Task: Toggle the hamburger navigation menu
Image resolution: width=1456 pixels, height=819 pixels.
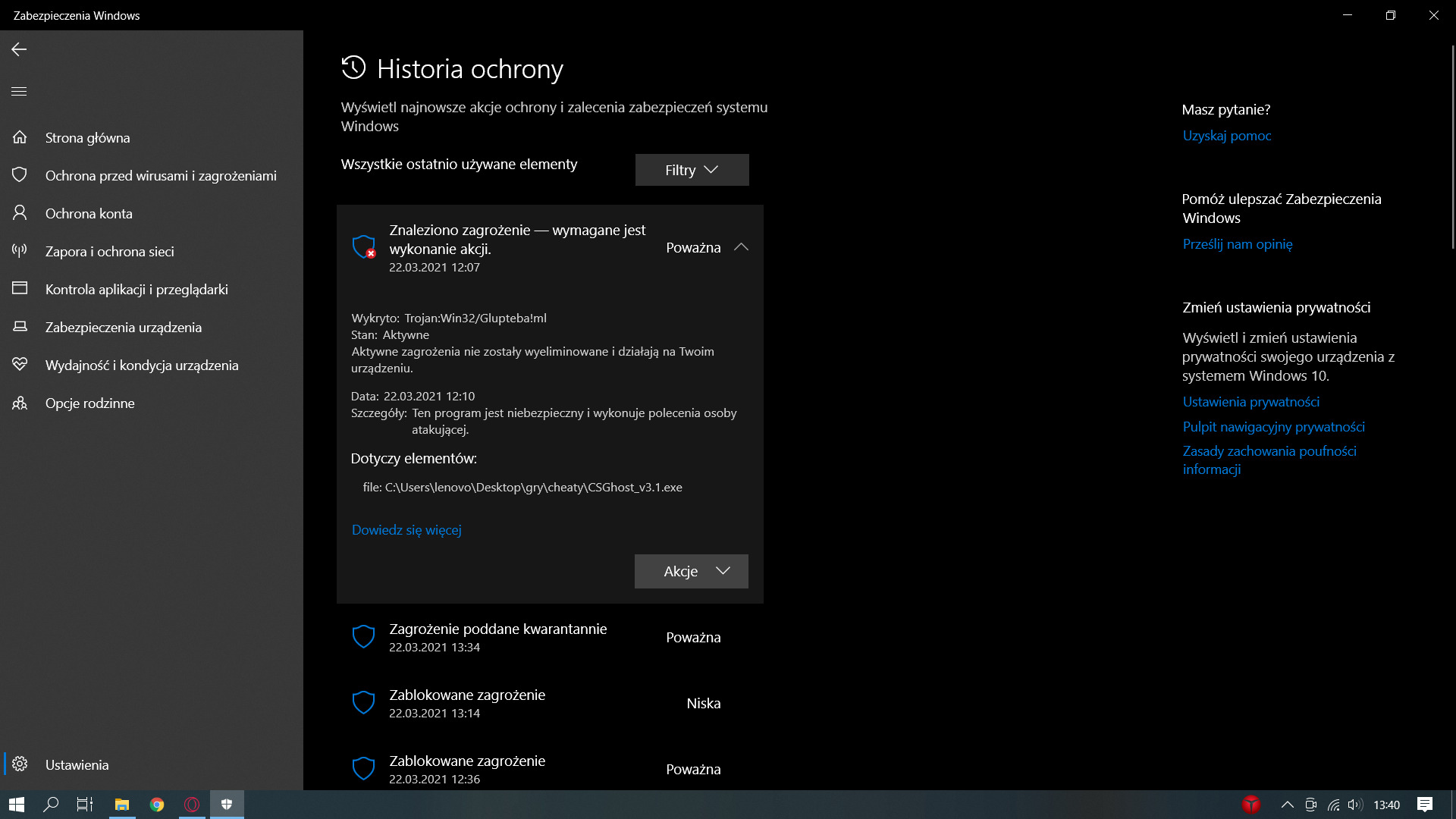Action: tap(19, 91)
